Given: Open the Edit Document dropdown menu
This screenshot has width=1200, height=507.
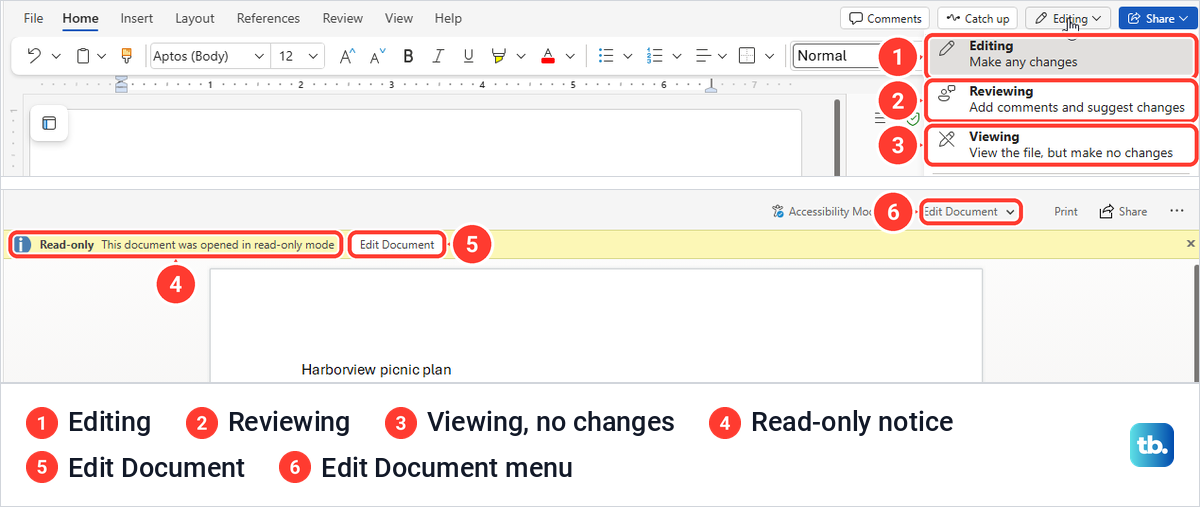Looking at the screenshot, I should [x=970, y=211].
